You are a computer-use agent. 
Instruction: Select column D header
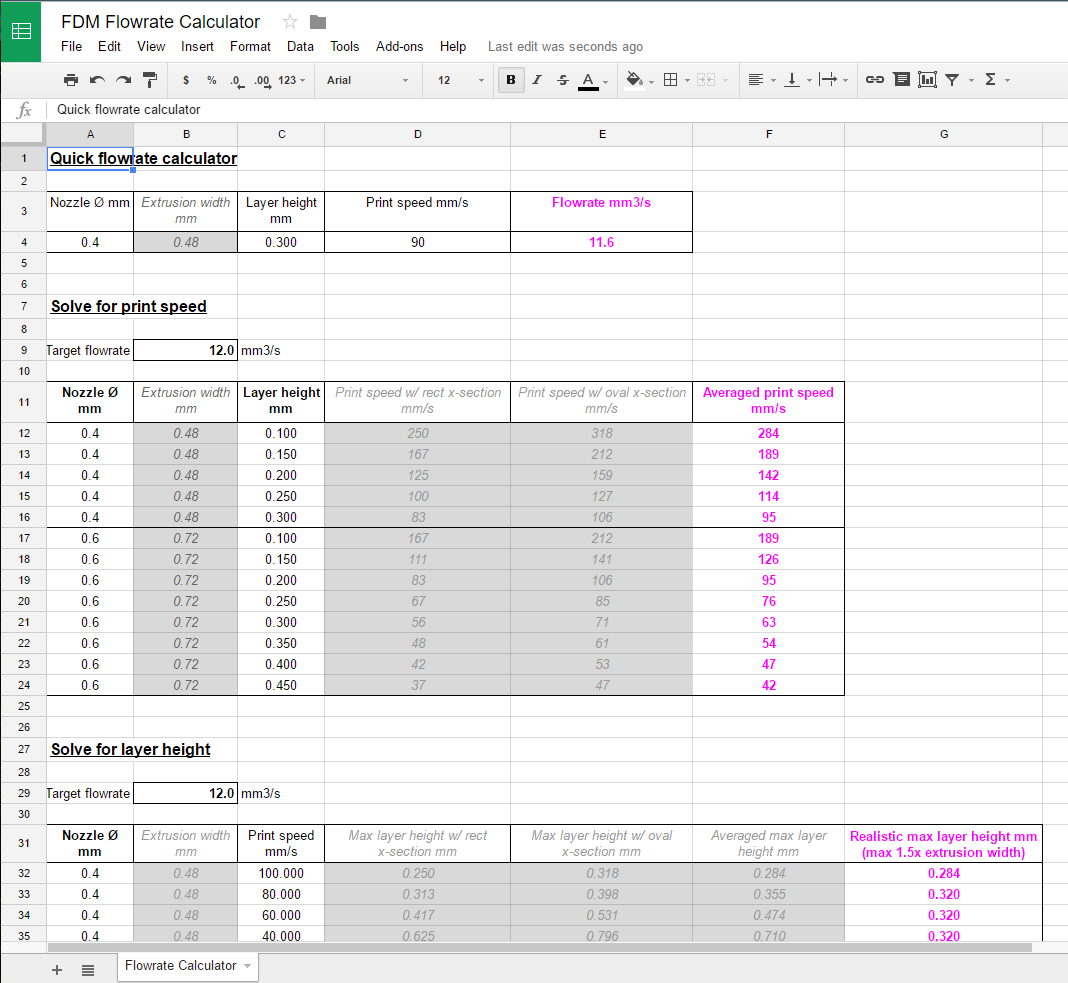pyautogui.click(x=418, y=134)
